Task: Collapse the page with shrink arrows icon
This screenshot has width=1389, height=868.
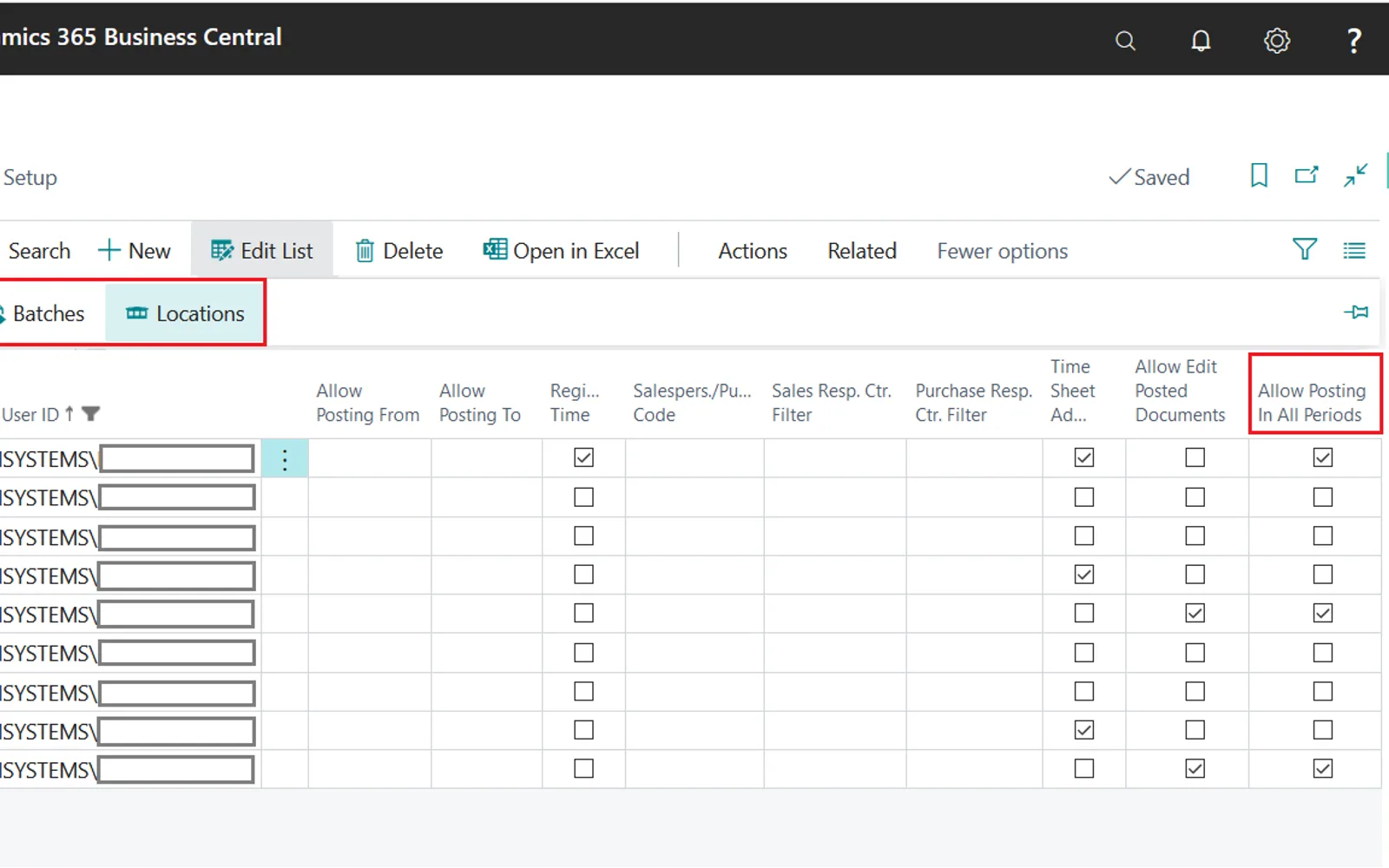Action: tap(1355, 175)
